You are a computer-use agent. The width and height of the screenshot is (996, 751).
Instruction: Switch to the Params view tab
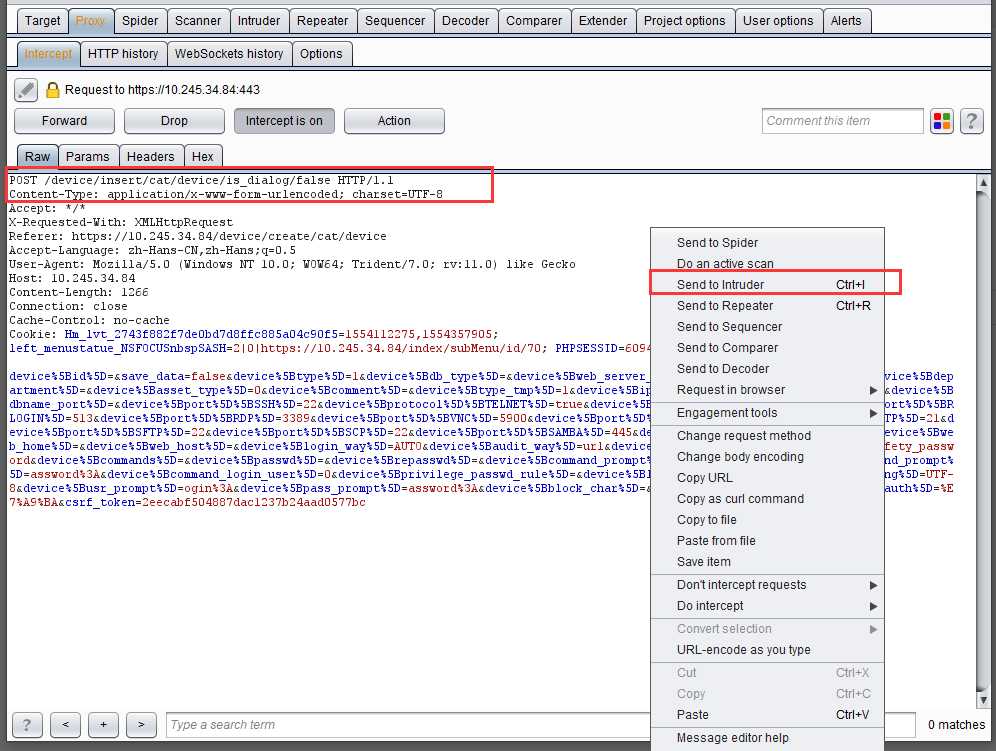(x=88, y=157)
